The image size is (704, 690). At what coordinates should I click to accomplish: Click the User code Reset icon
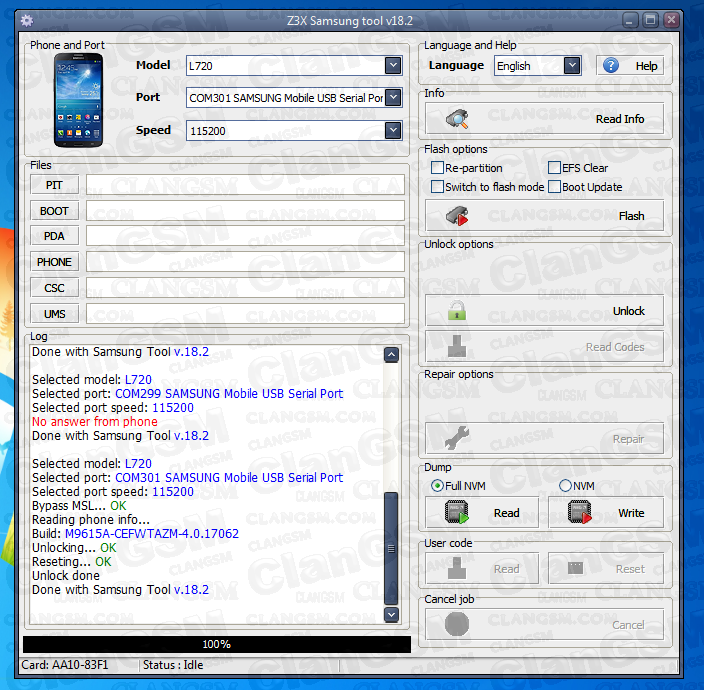pos(576,568)
